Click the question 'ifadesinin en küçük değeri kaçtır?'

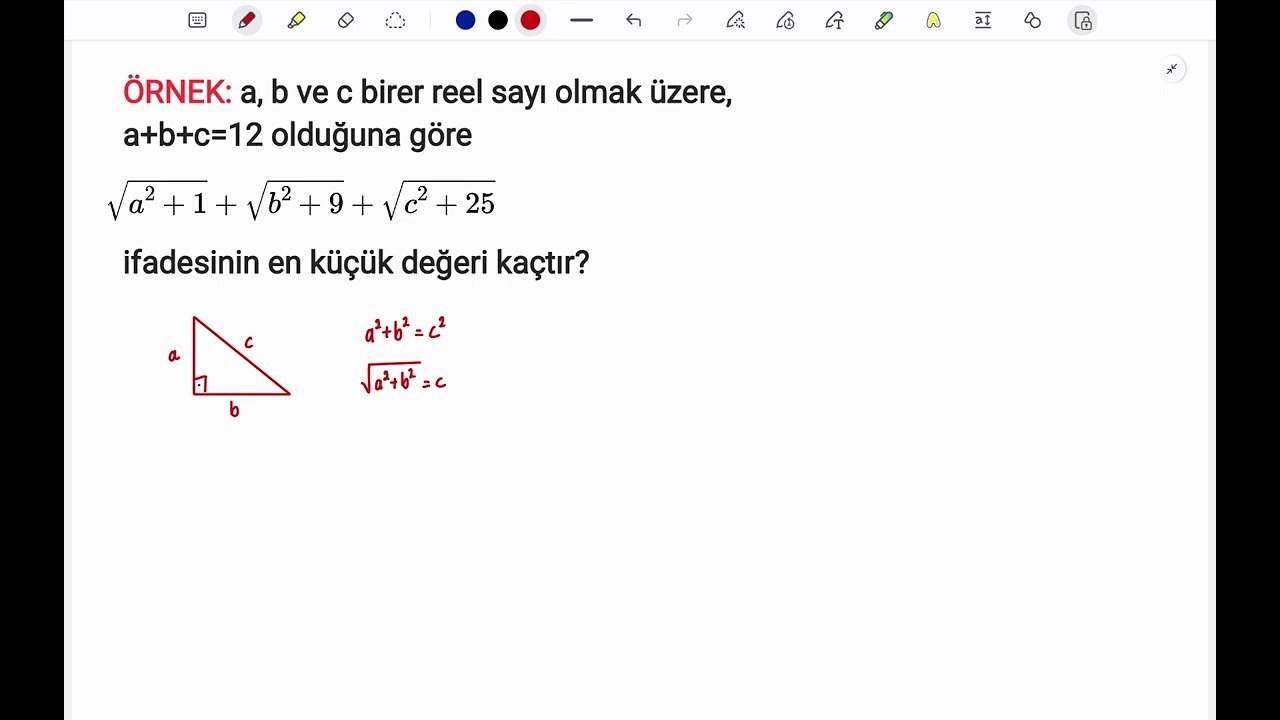[x=356, y=263]
